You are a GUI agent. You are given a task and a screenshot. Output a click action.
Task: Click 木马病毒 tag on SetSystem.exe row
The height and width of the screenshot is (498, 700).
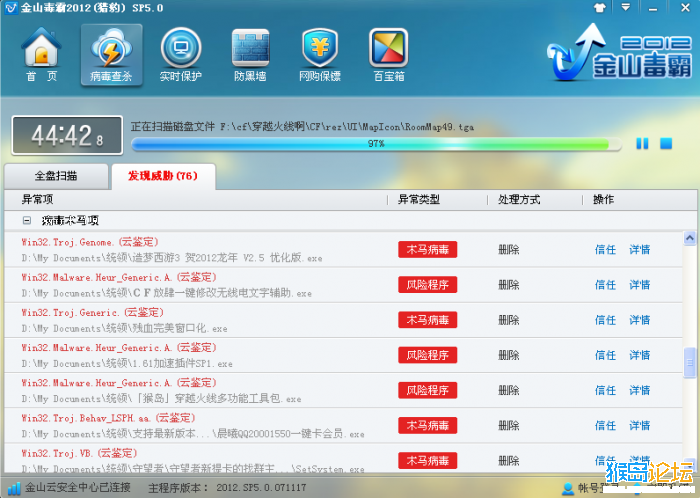(428, 461)
